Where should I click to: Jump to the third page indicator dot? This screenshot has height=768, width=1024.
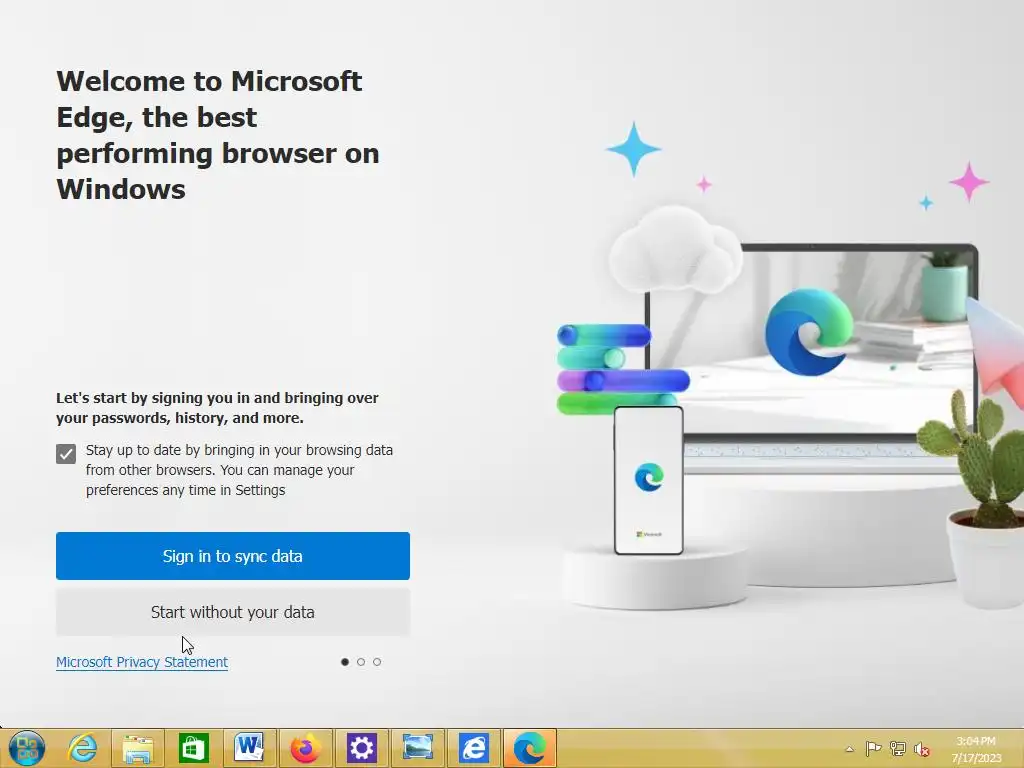pyautogui.click(x=377, y=662)
